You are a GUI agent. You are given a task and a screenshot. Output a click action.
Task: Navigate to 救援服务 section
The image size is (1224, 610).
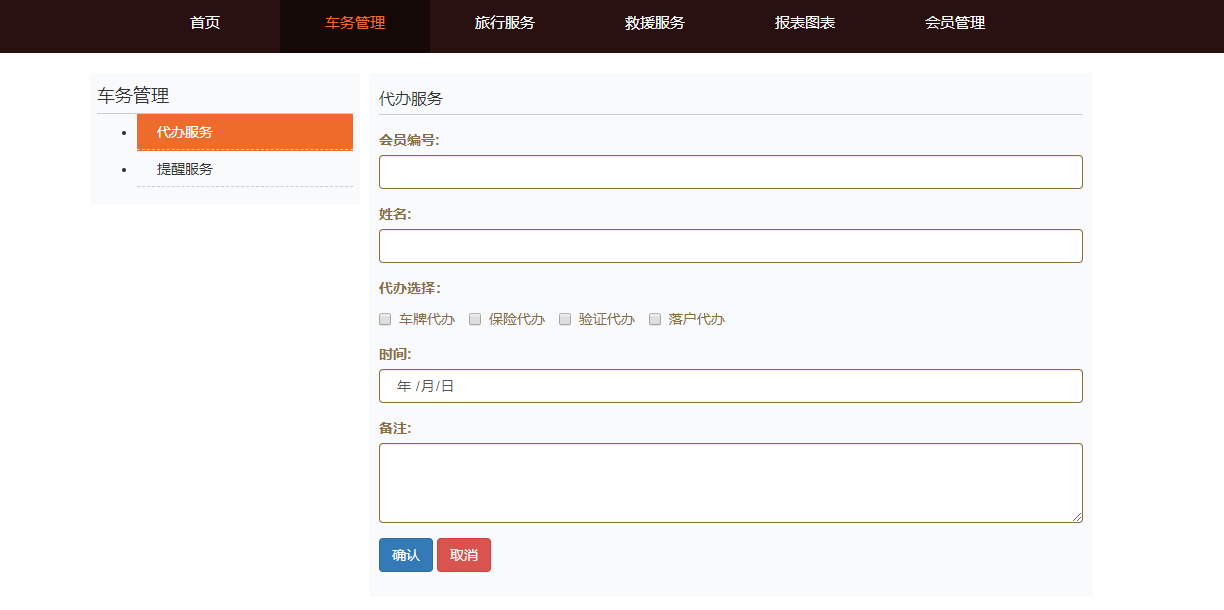[x=653, y=25]
